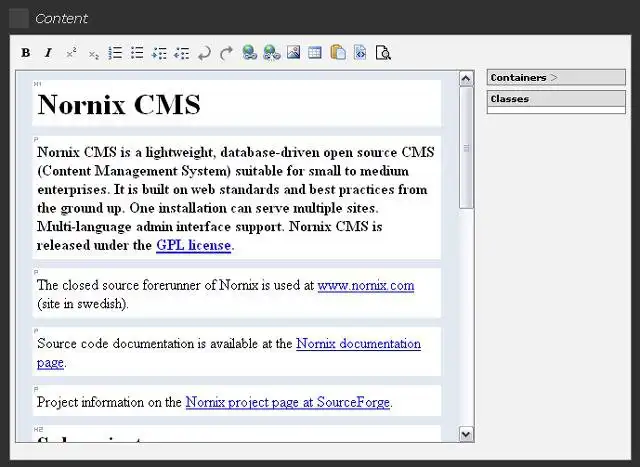Click the Content panel title

pyautogui.click(x=61, y=18)
